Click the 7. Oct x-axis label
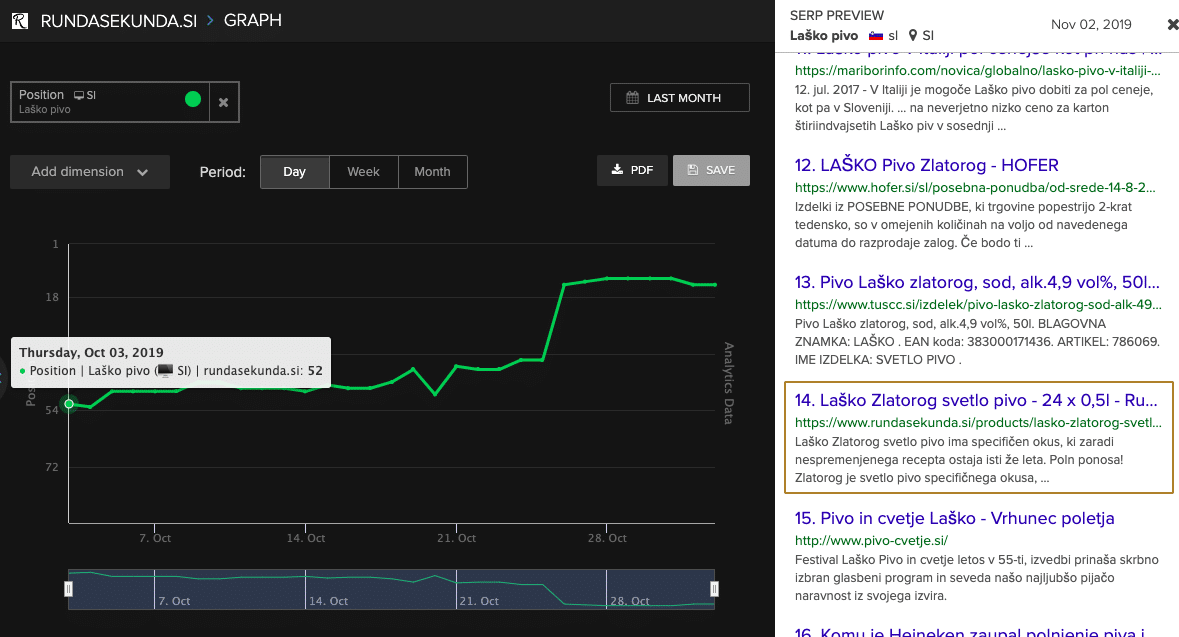Screen dimensions: 1179x637 tap(155, 538)
